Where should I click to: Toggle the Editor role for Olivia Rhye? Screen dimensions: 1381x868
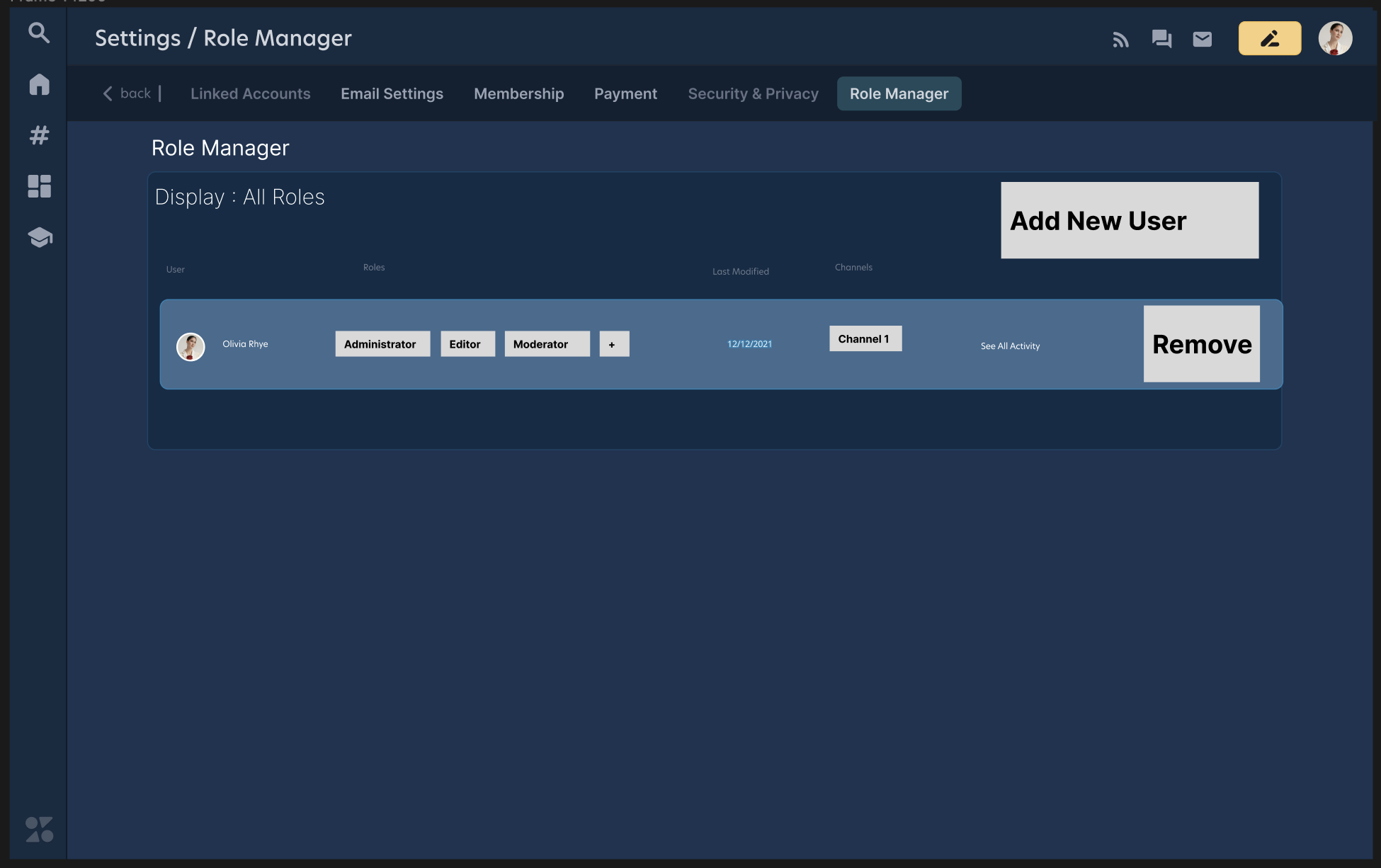[467, 343]
